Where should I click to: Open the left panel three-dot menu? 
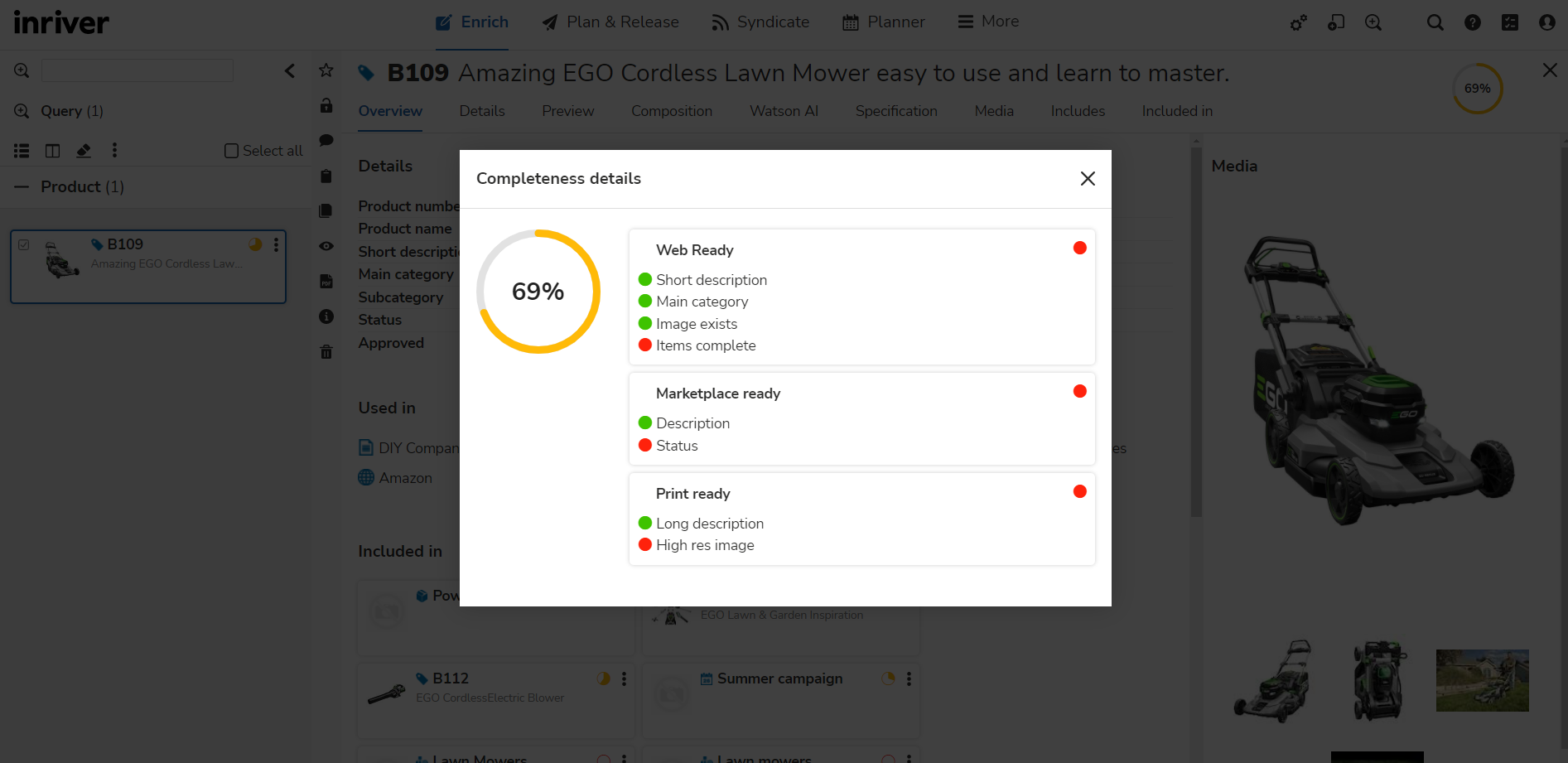114,150
